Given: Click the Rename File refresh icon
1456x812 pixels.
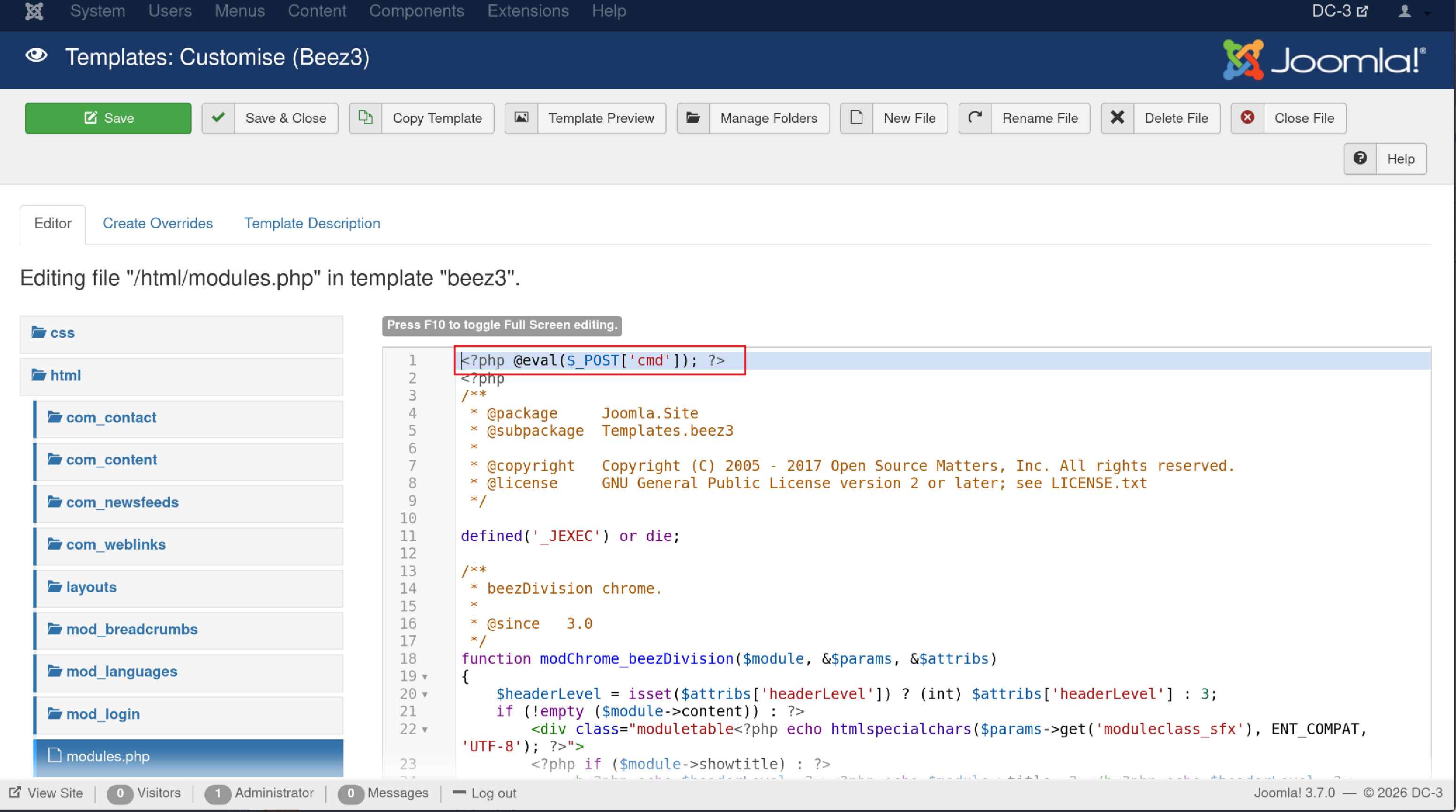Looking at the screenshot, I should click(x=976, y=118).
